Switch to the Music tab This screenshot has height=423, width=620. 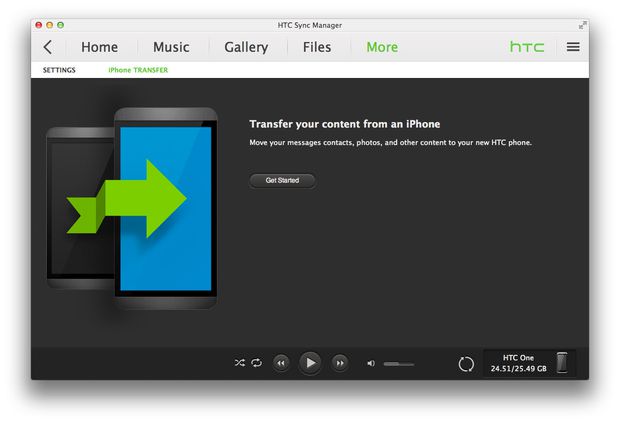point(171,47)
